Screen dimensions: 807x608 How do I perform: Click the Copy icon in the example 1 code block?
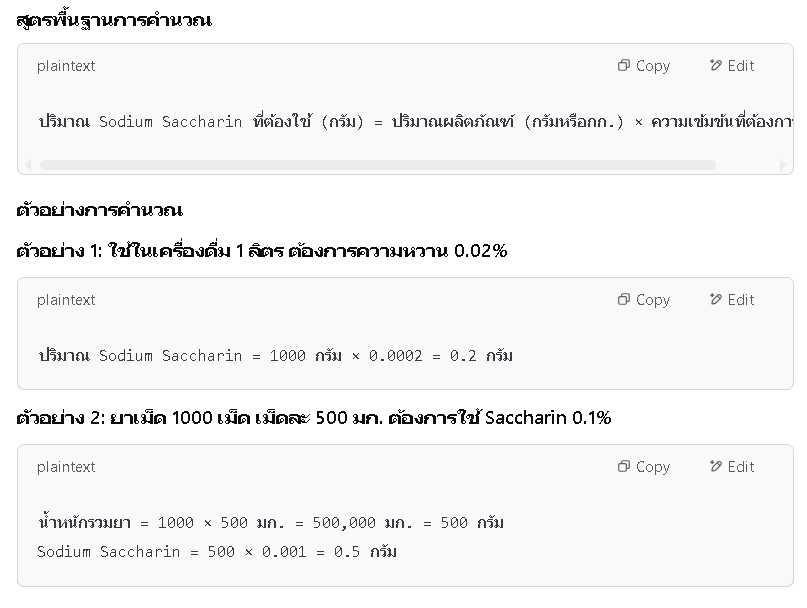tap(623, 299)
